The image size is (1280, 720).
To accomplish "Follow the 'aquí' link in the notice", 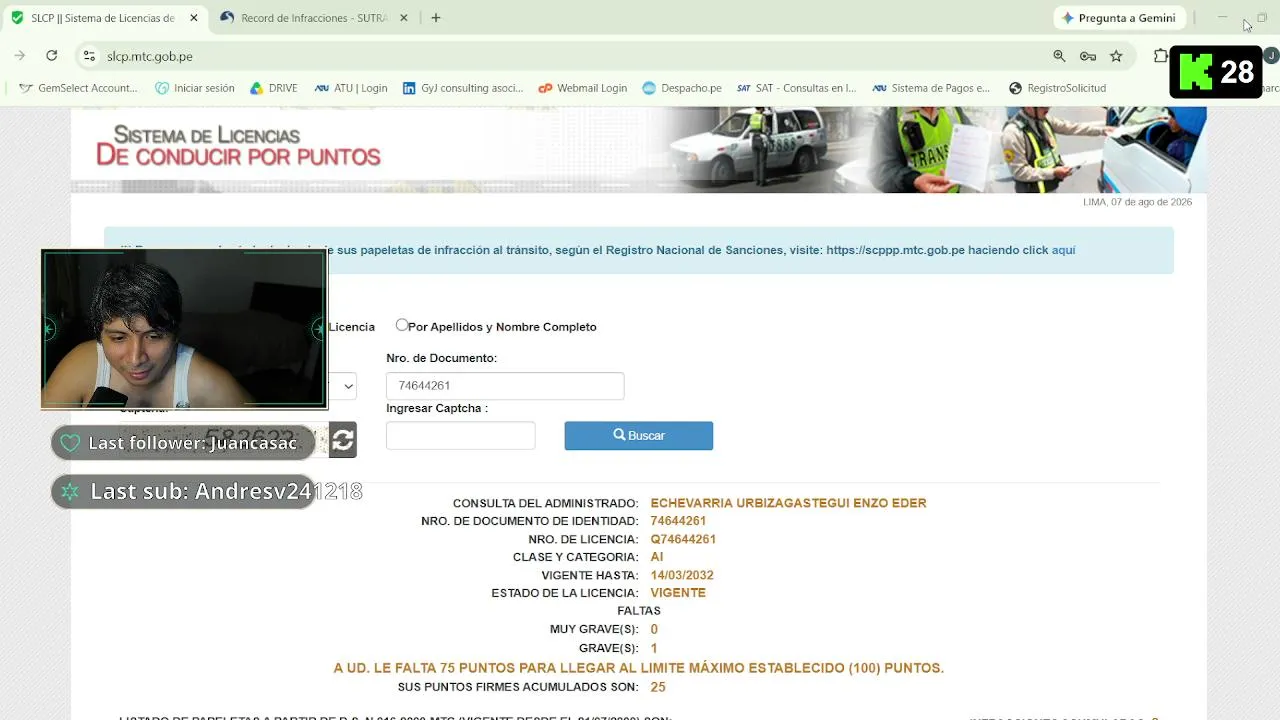I will click(x=1063, y=250).
